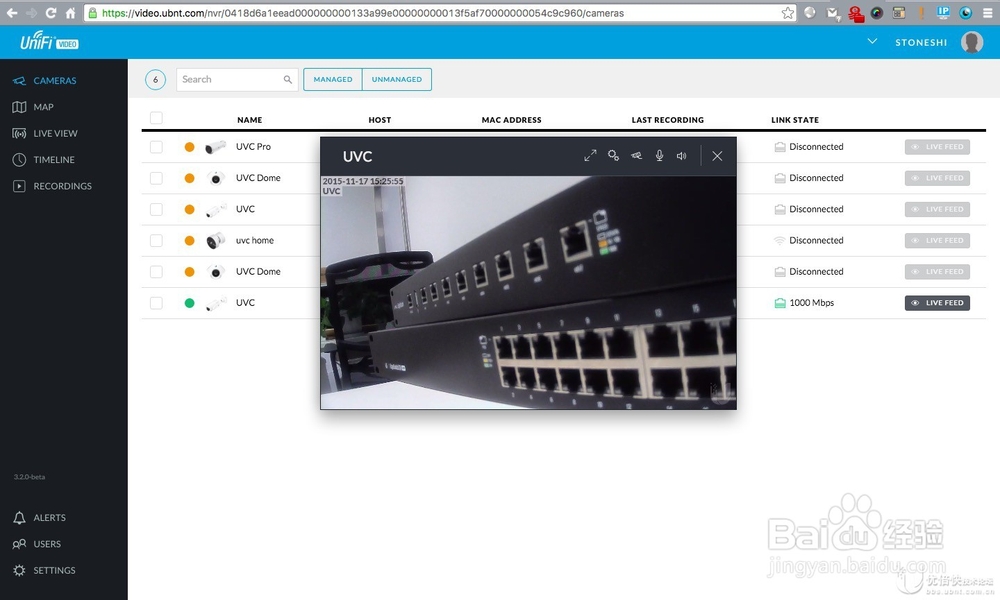Bookmark page with star icon
Screen dimensions: 1000x600
click(788, 13)
